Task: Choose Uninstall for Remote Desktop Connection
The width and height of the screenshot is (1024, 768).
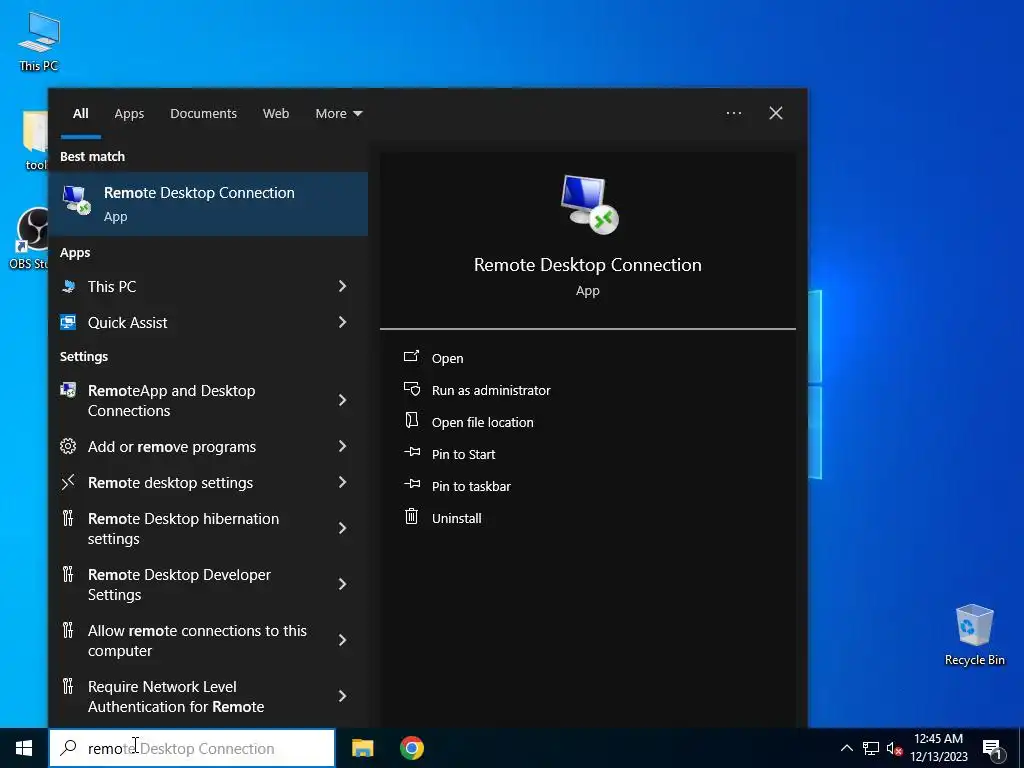Action: click(456, 518)
